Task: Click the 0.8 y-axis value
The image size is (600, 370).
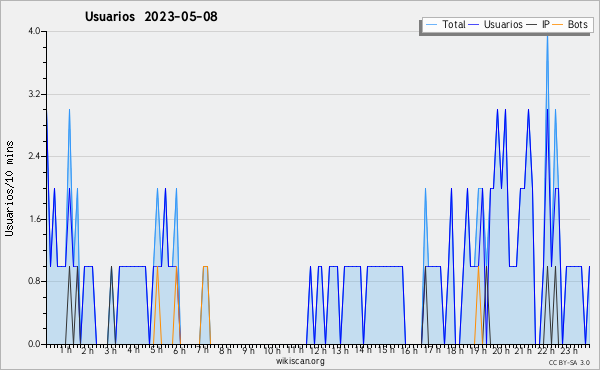Action: (x=34, y=282)
